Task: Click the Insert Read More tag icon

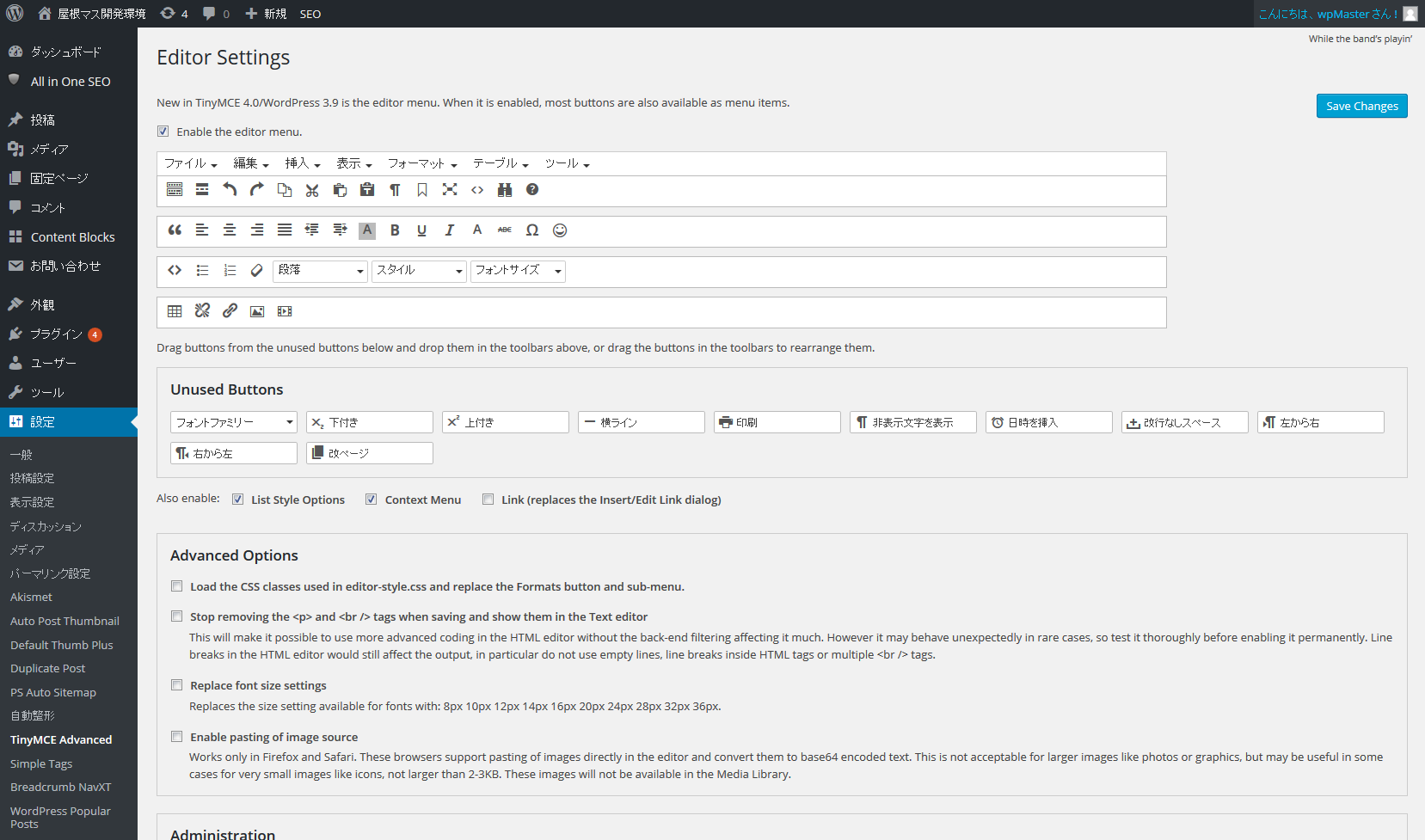Action: pyautogui.click(x=202, y=190)
